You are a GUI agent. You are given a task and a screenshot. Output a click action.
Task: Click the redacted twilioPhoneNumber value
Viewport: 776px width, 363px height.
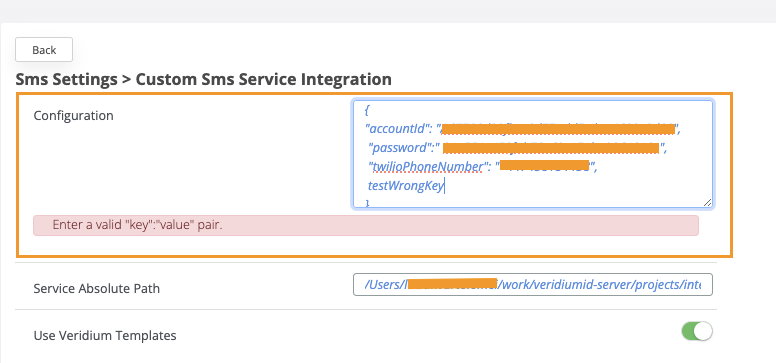pos(544,165)
